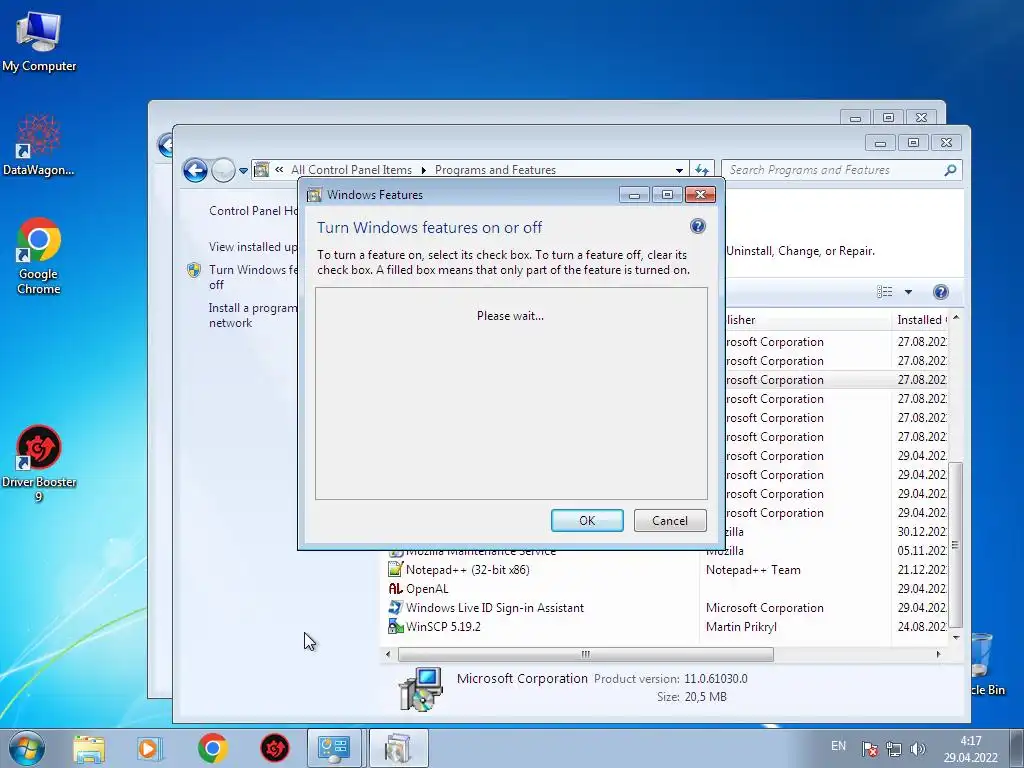Cancel the Windows Features dialog
1024x768 pixels.
click(670, 520)
